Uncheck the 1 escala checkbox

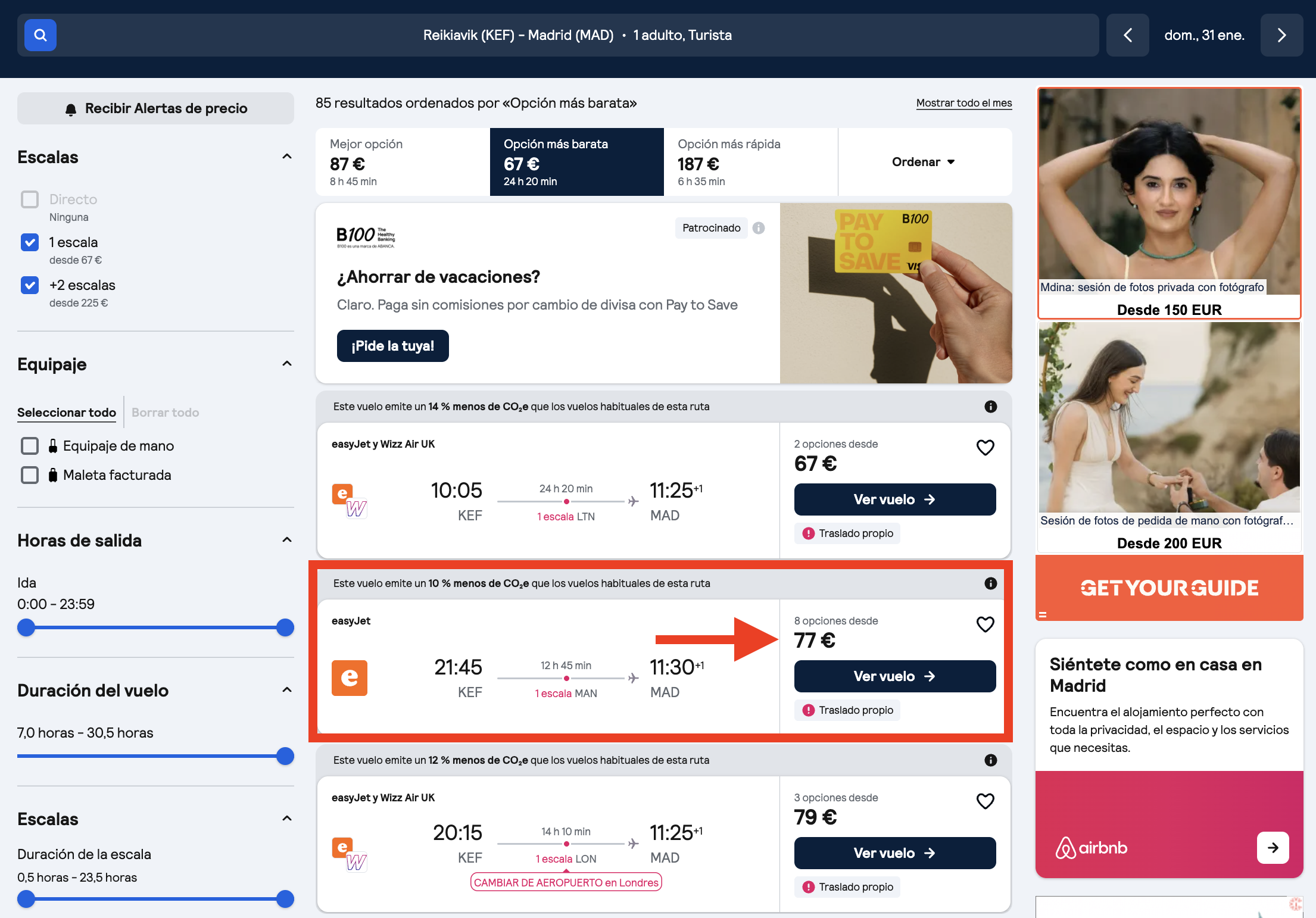click(x=30, y=242)
